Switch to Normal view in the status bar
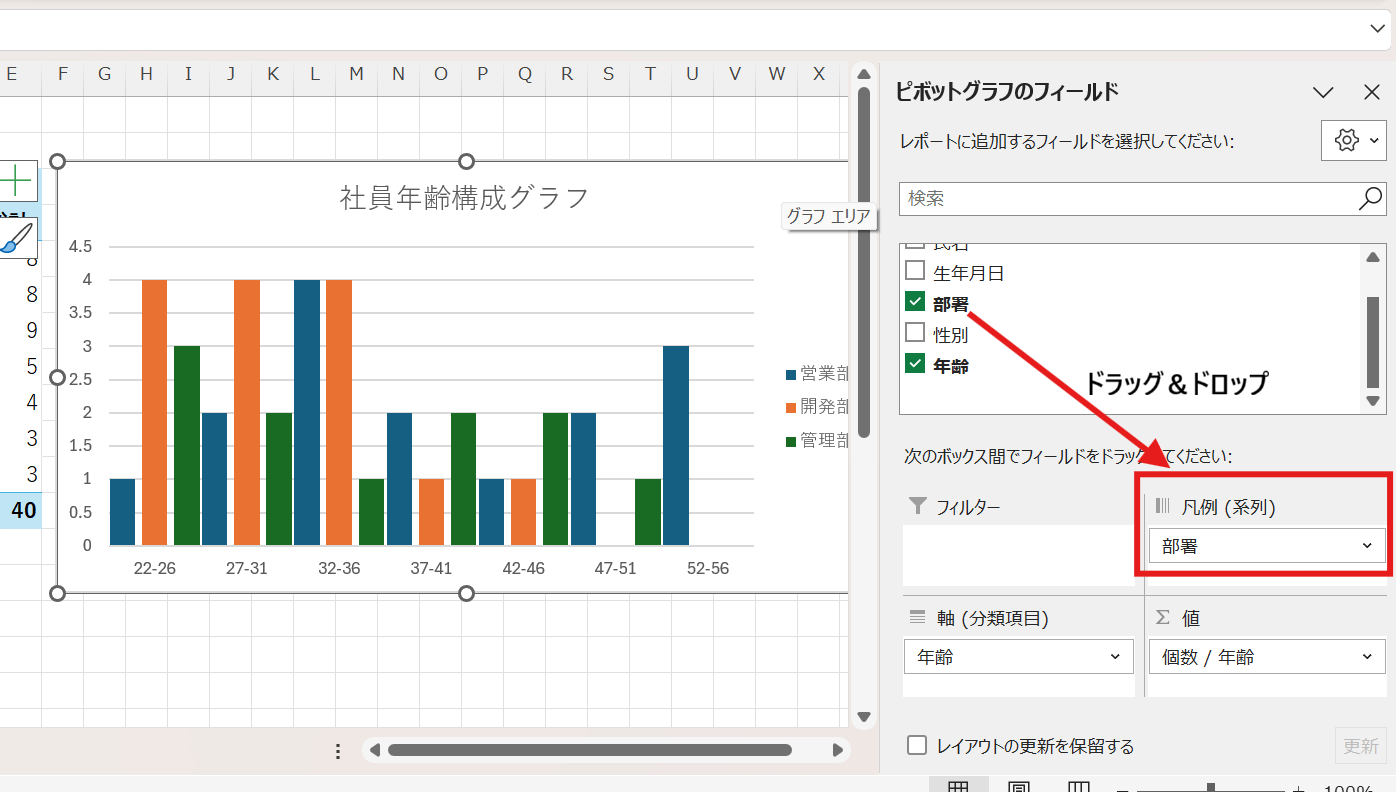This screenshot has height=792, width=1396. [957, 787]
